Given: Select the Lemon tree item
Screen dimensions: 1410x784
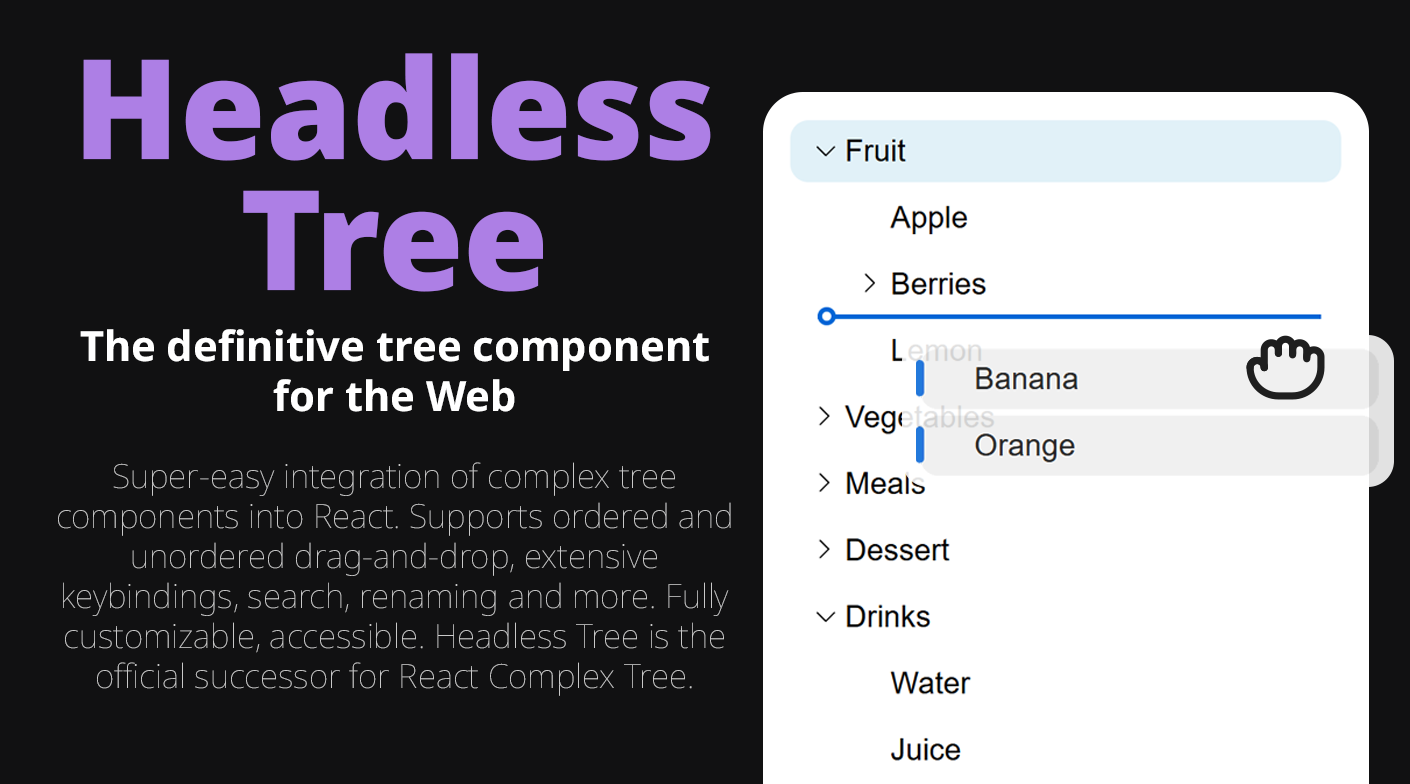Looking at the screenshot, I should (x=935, y=350).
